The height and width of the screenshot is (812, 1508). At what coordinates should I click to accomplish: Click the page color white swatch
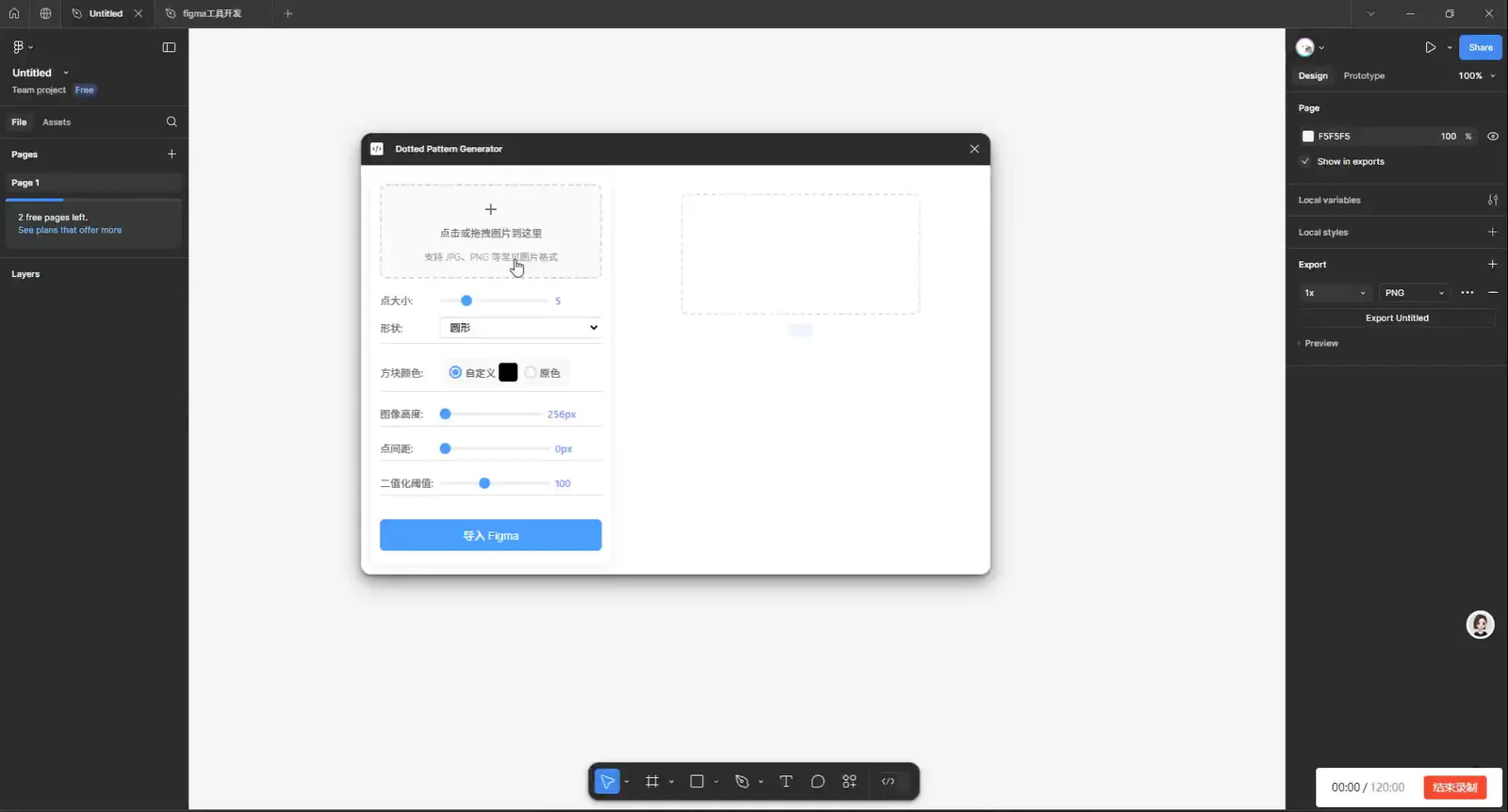[1307, 136]
